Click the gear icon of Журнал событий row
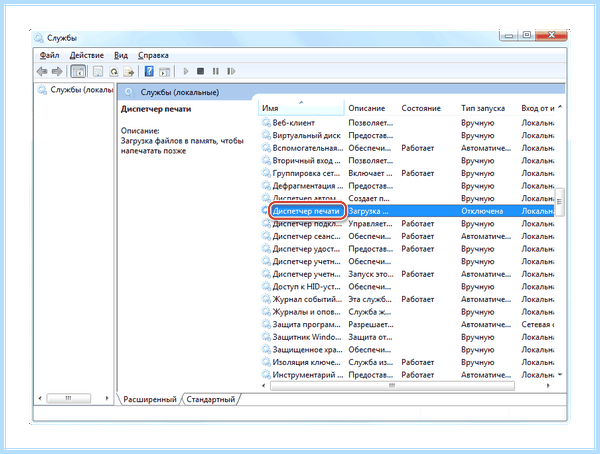 coord(266,299)
